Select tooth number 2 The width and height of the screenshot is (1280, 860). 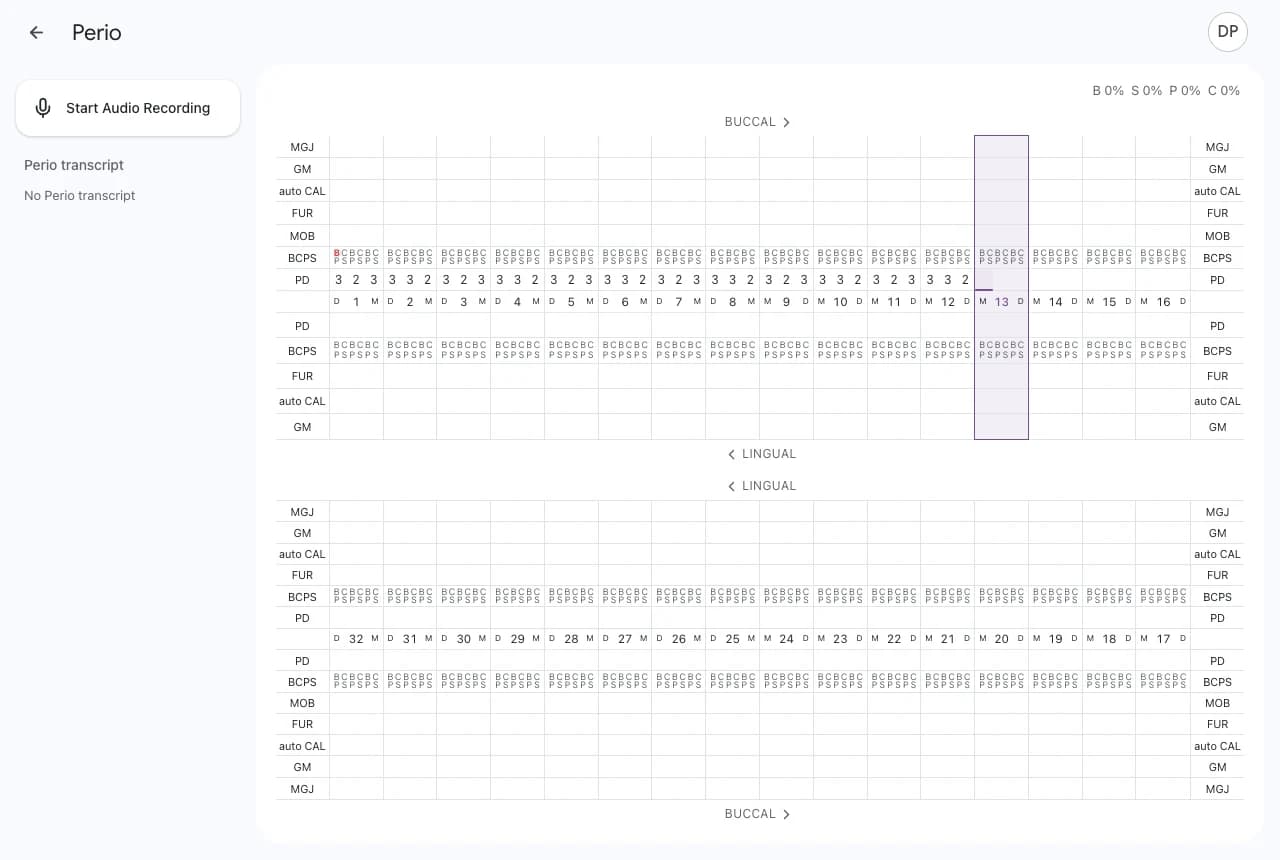click(x=410, y=302)
